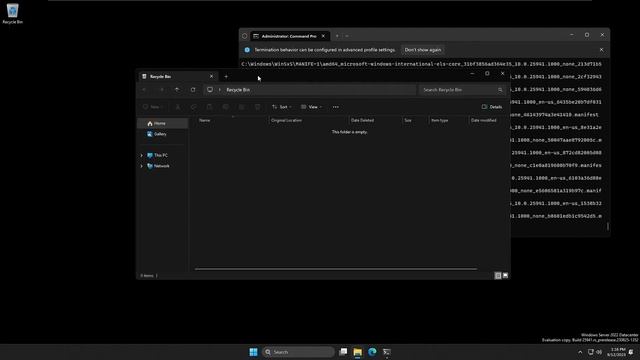Click the Paste icon in File Explorer toolbar
640x360 pixels.
point(209,107)
